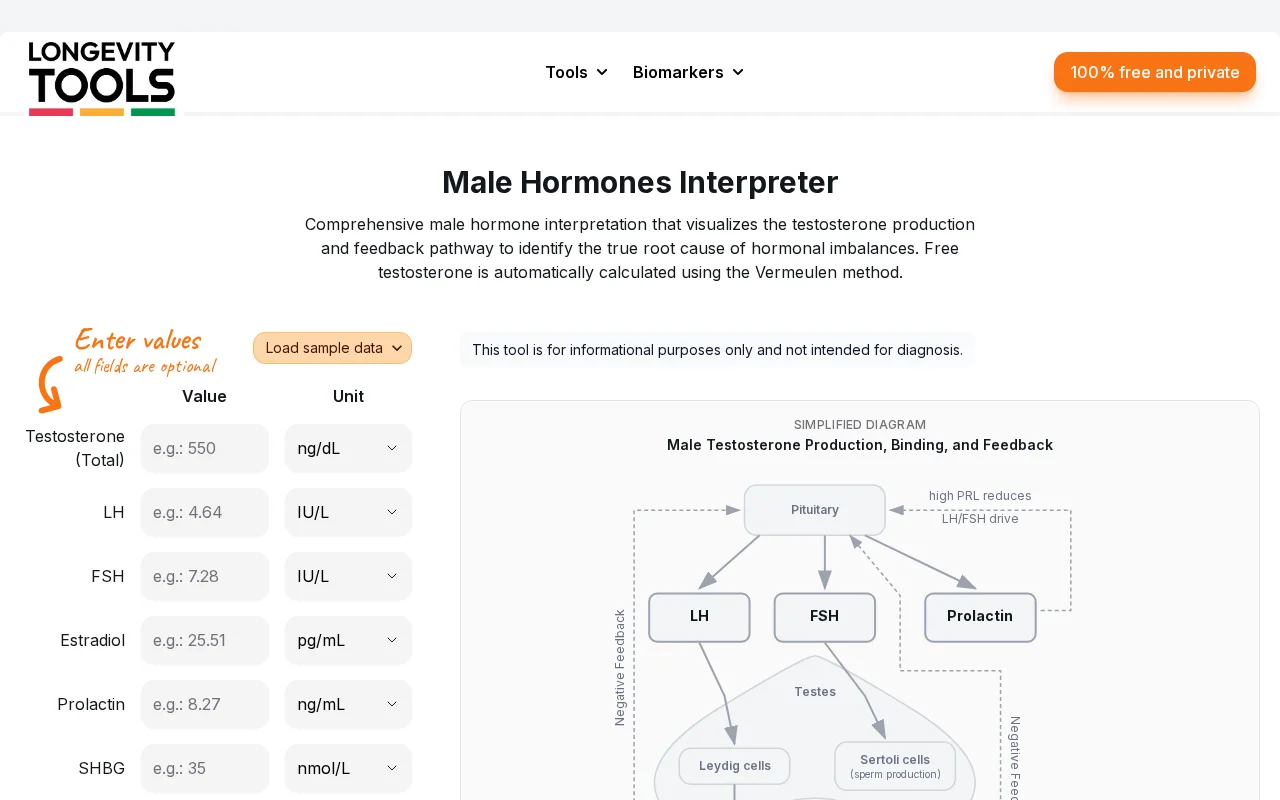1280x800 pixels.
Task: Open the Load sample data dropdown
Action: [x=332, y=348]
